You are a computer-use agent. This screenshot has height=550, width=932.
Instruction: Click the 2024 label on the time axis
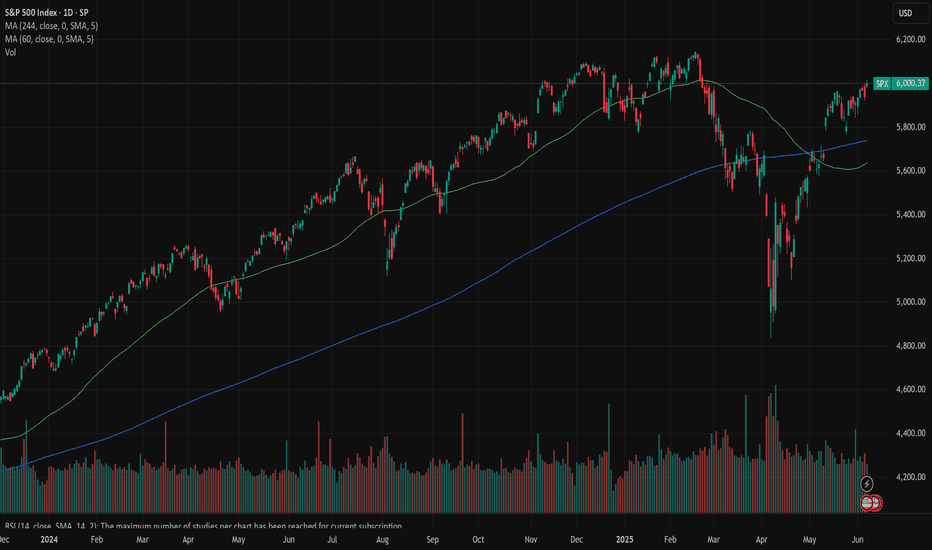click(x=49, y=540)
